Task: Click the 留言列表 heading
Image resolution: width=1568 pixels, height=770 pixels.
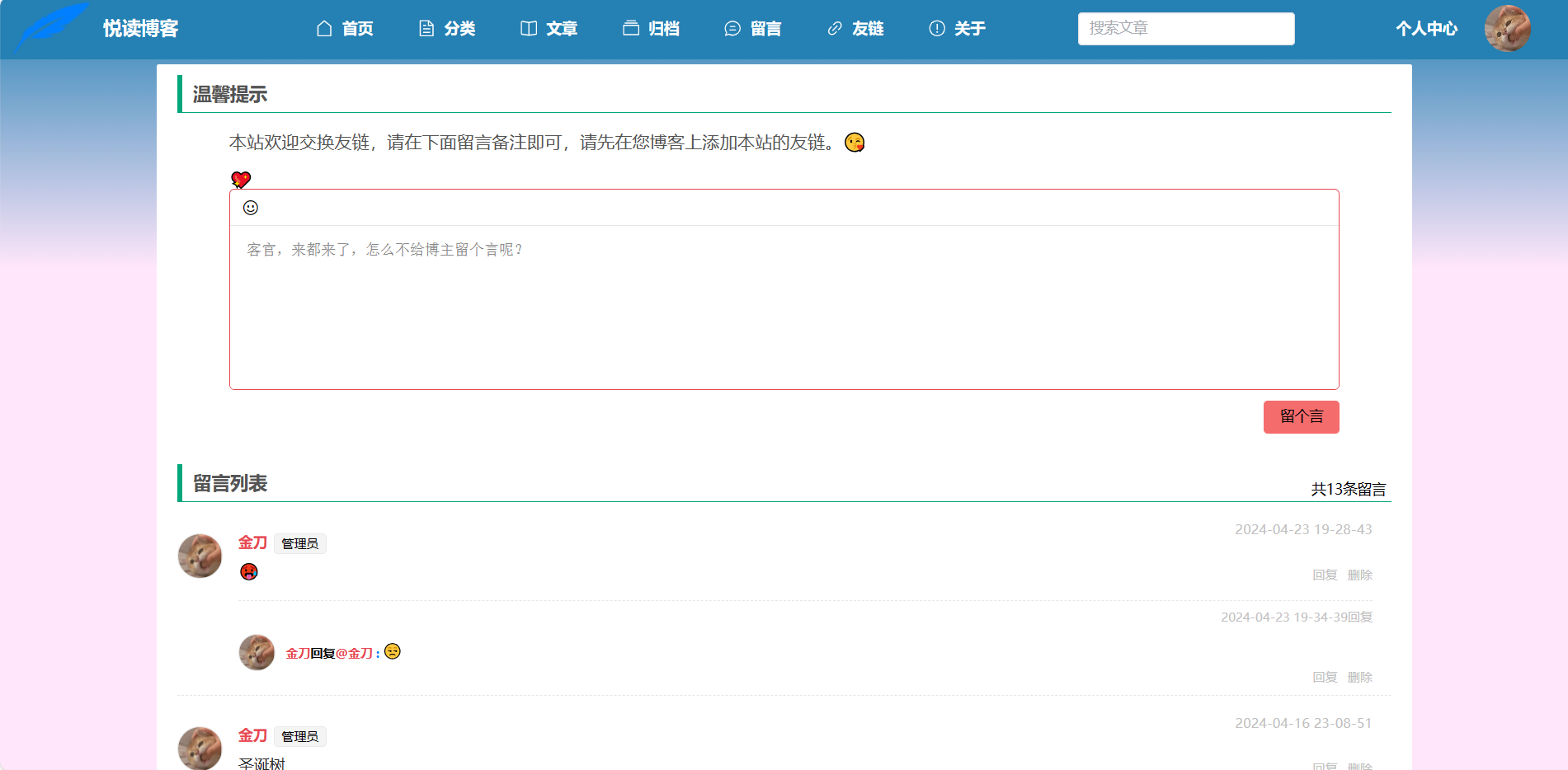Action: point(230,483)
